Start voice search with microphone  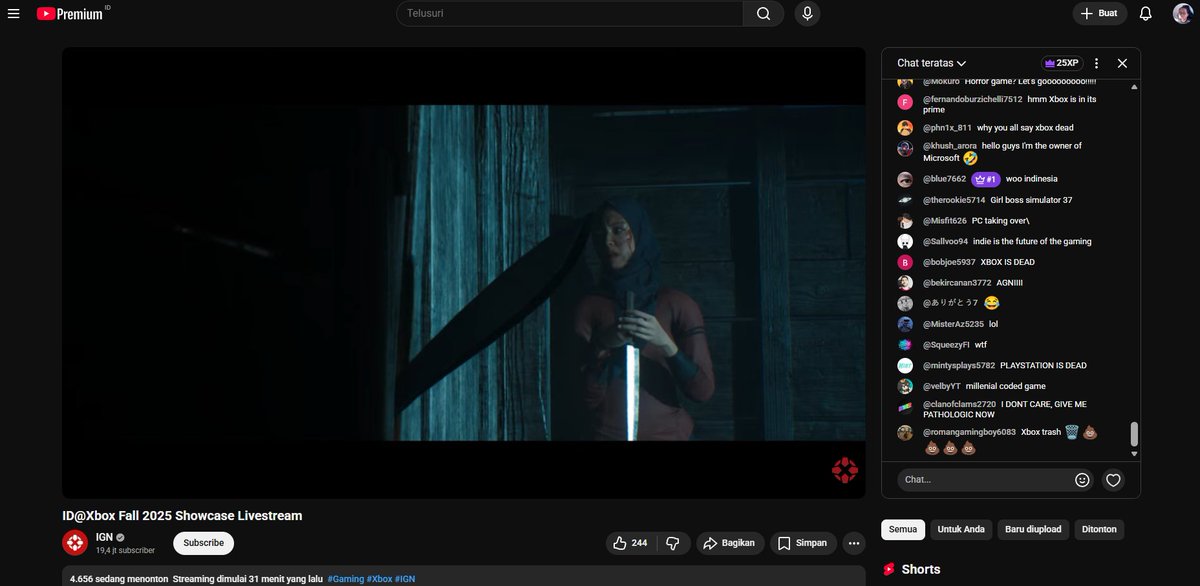tap(807, 14)
